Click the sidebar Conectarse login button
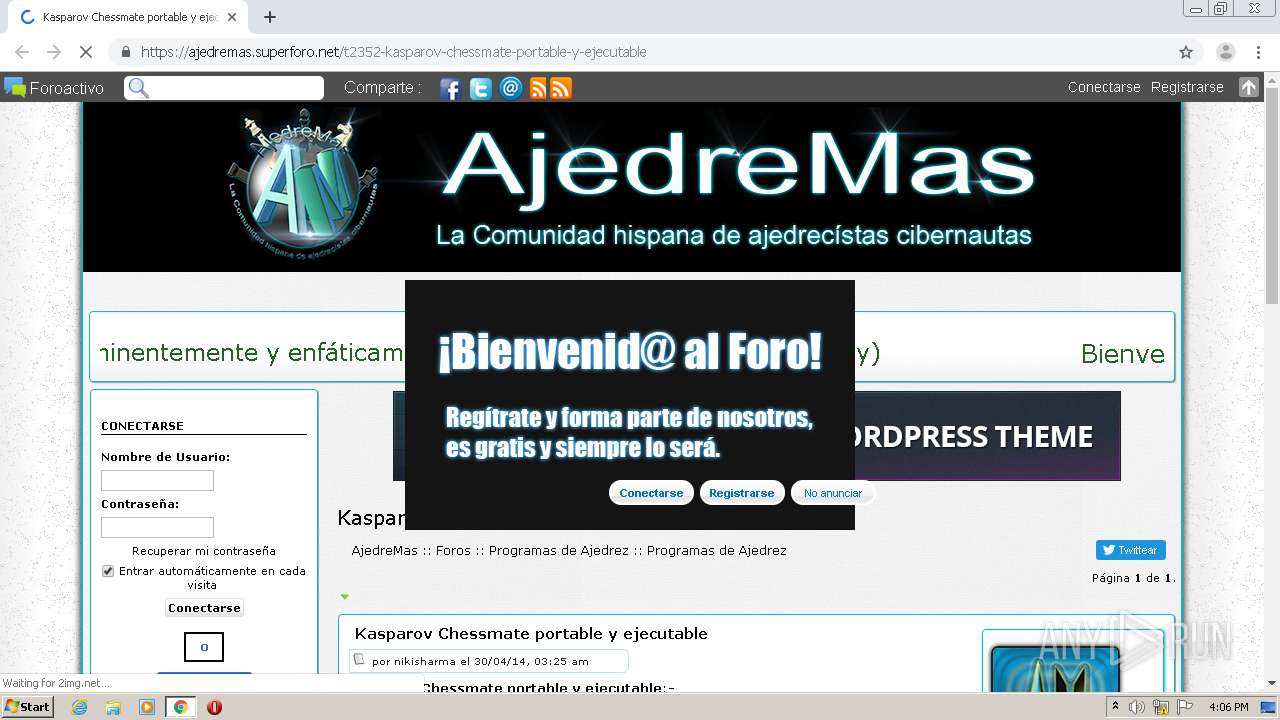1280x720 pixels. tap(204, 608)
